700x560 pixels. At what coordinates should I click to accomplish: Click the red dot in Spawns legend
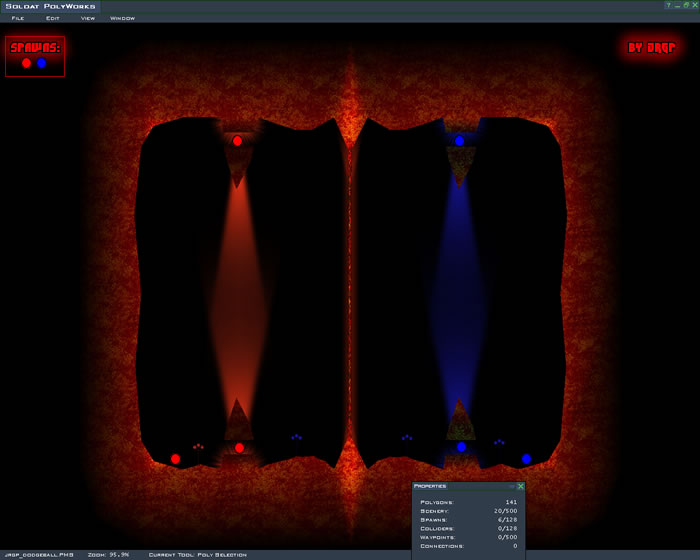pyautogui.click(x=27, y=63)
